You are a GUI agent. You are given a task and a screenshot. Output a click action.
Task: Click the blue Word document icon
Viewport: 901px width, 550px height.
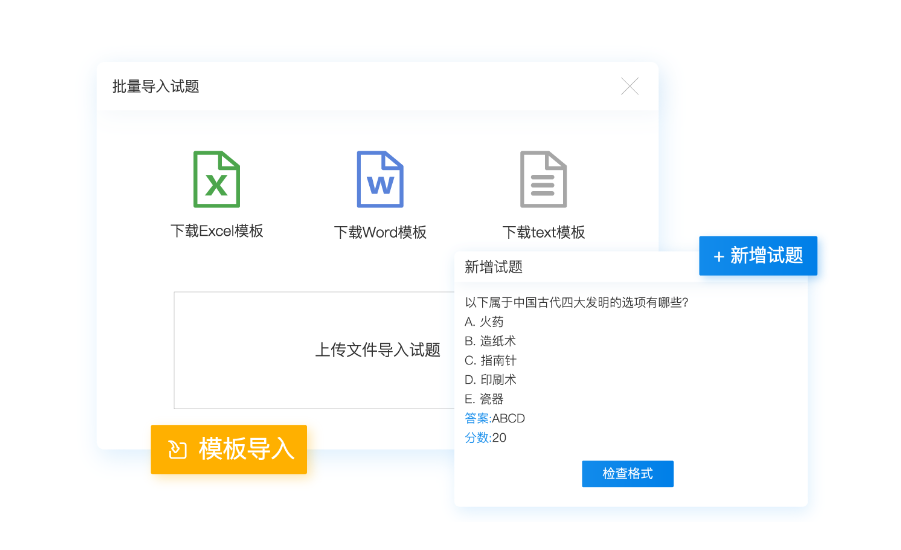point(380,179)
